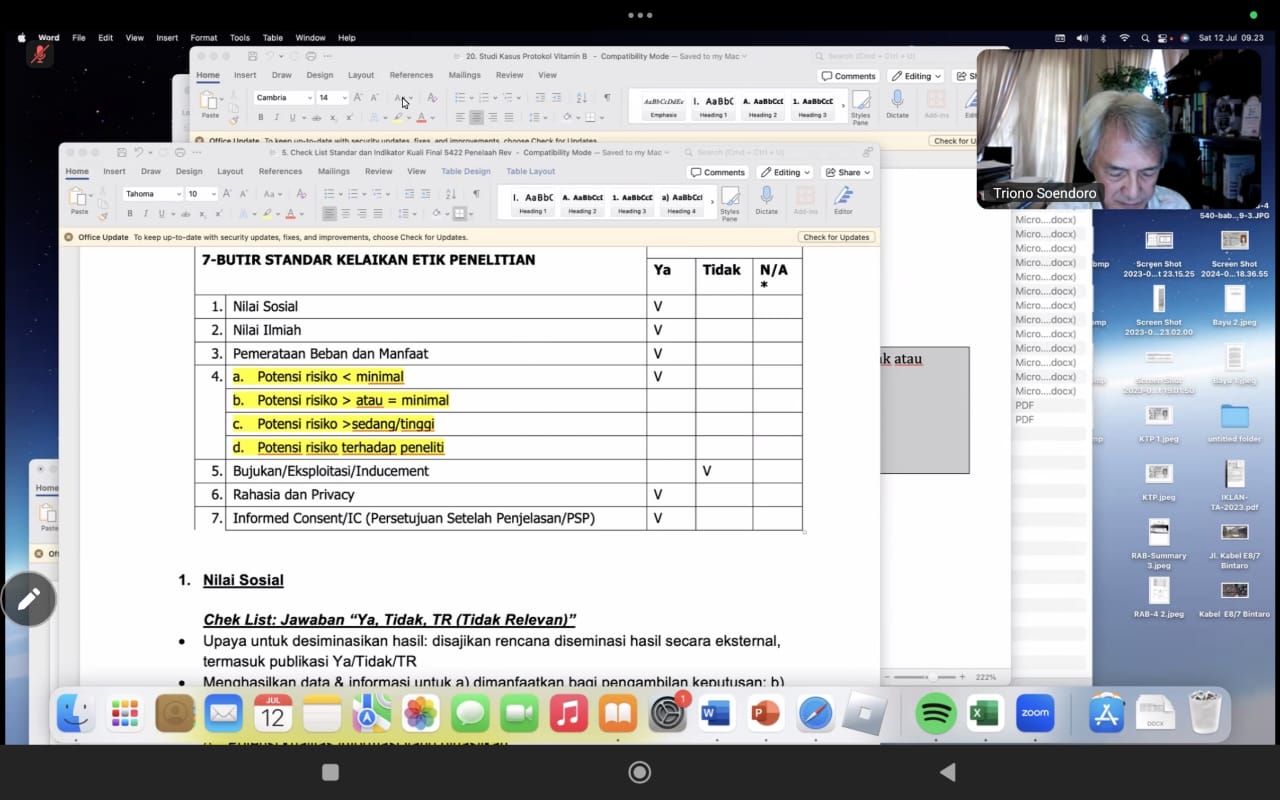
Task: Open the Editor tool in the front window
Action: point(843,200)
